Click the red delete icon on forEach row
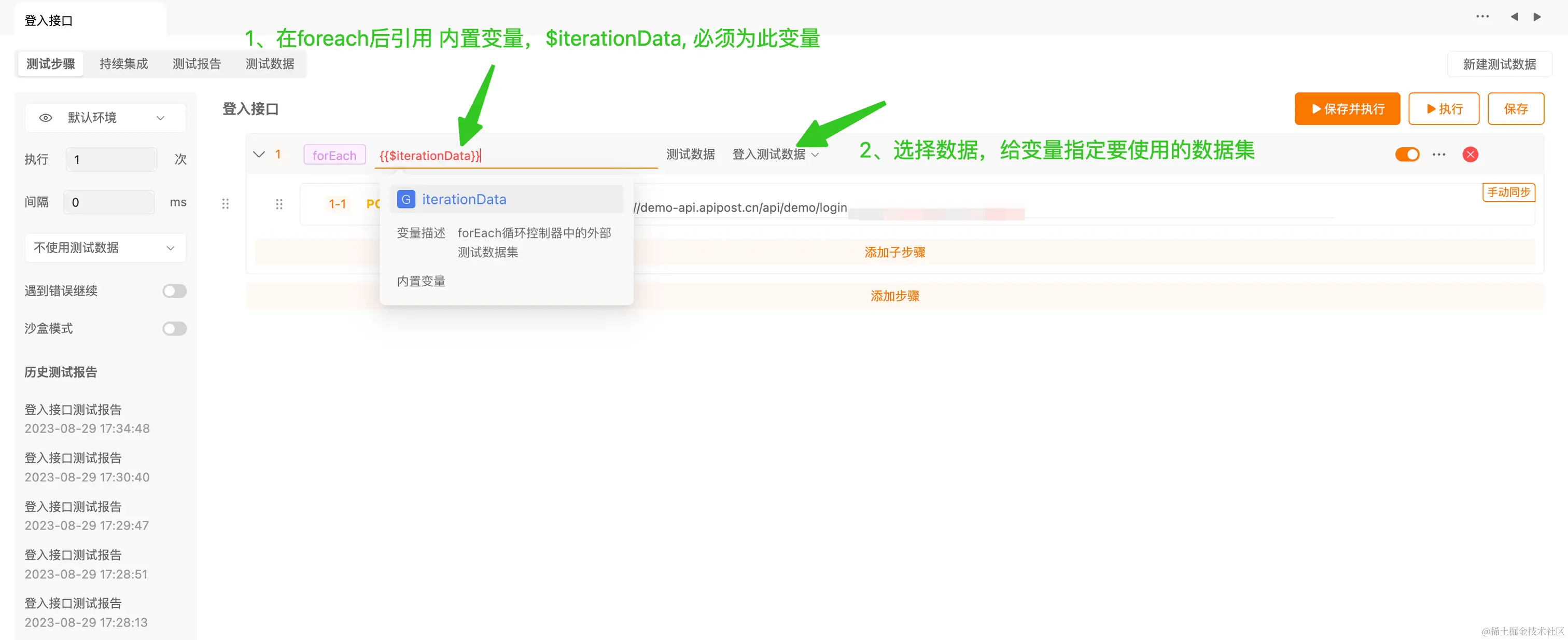 [1470, 154]
